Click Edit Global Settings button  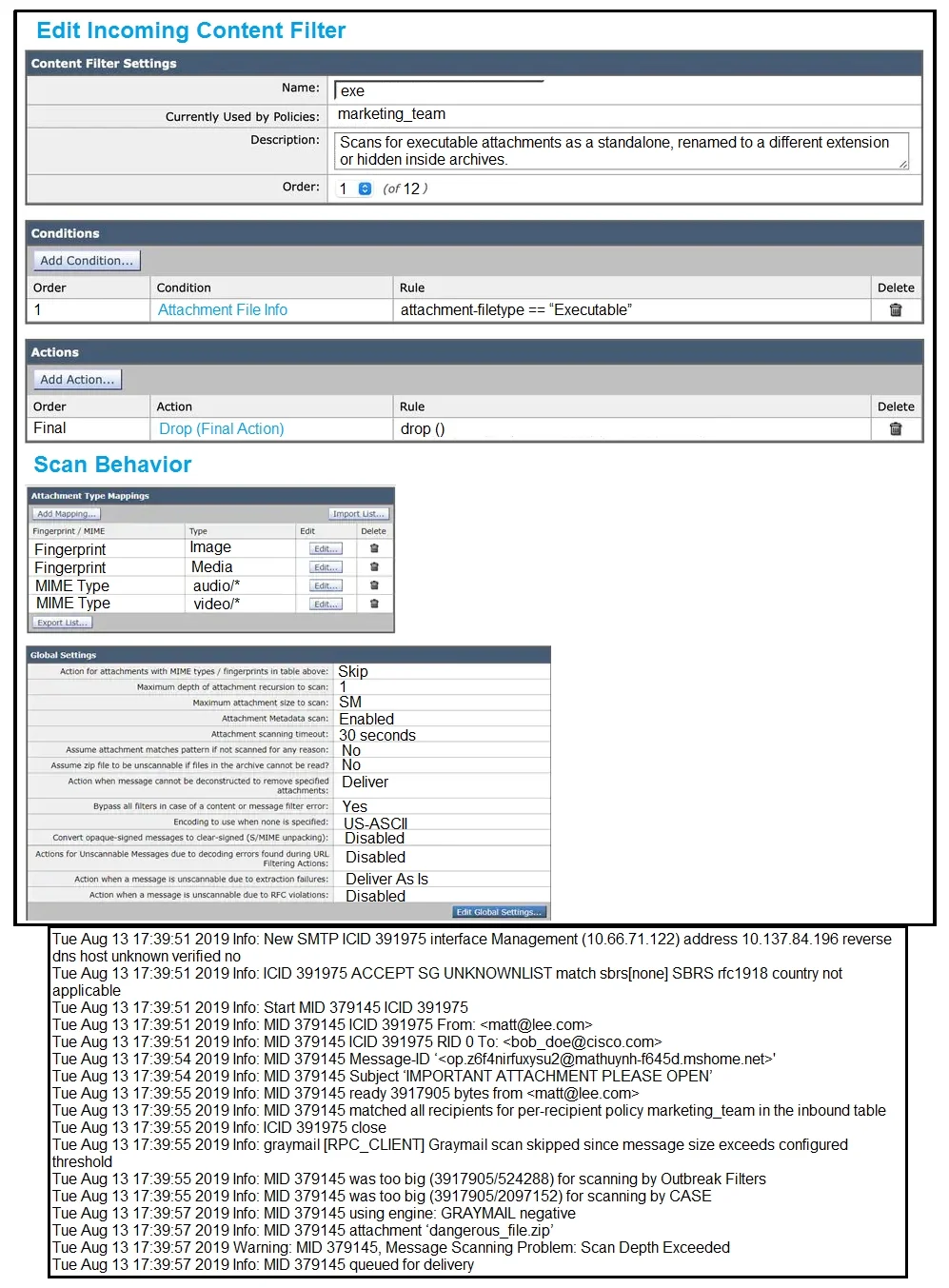pyautogui.click(x=499, y=912)
